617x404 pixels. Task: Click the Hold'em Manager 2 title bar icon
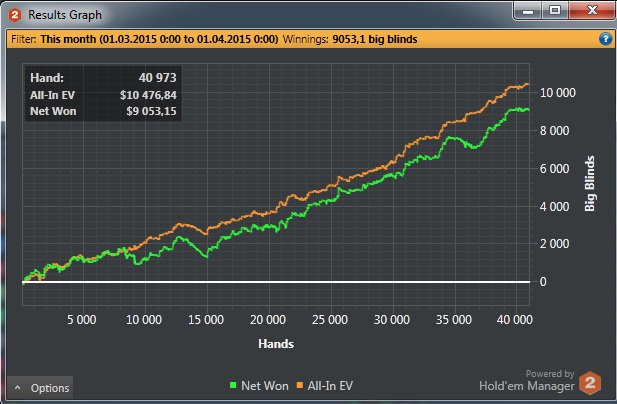15,15
